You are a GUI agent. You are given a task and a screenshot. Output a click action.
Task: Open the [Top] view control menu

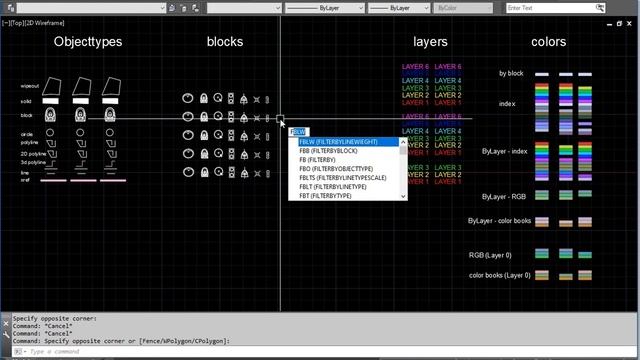17,23
